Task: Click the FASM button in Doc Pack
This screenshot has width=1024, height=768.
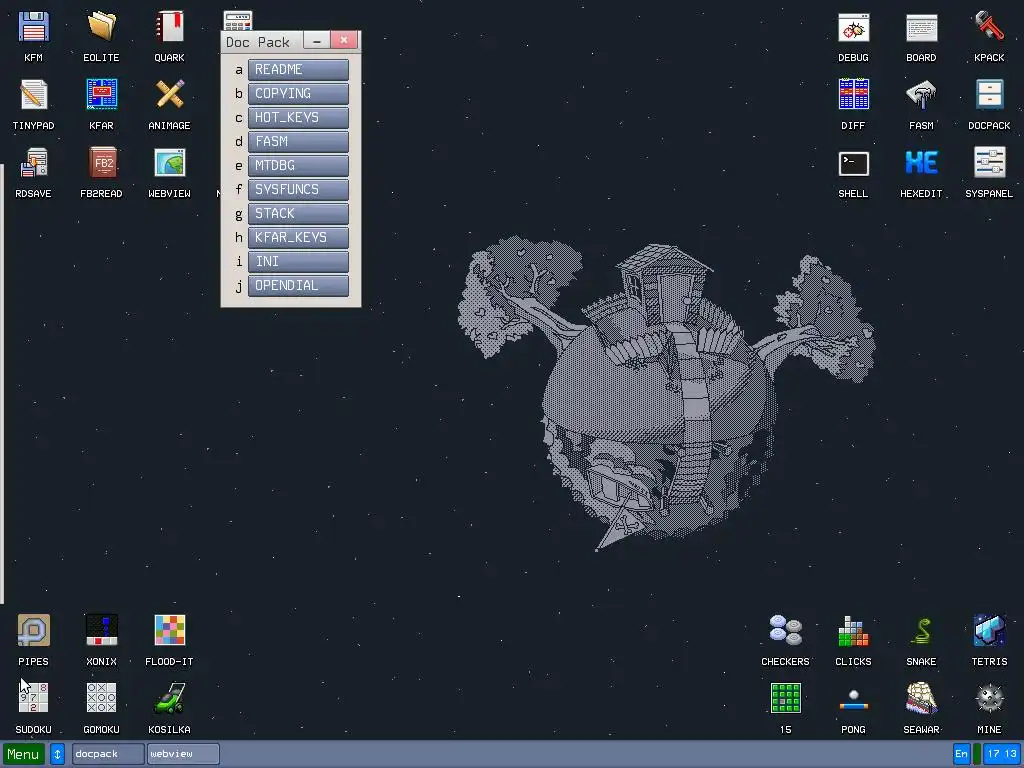Action: click(298, 142)
